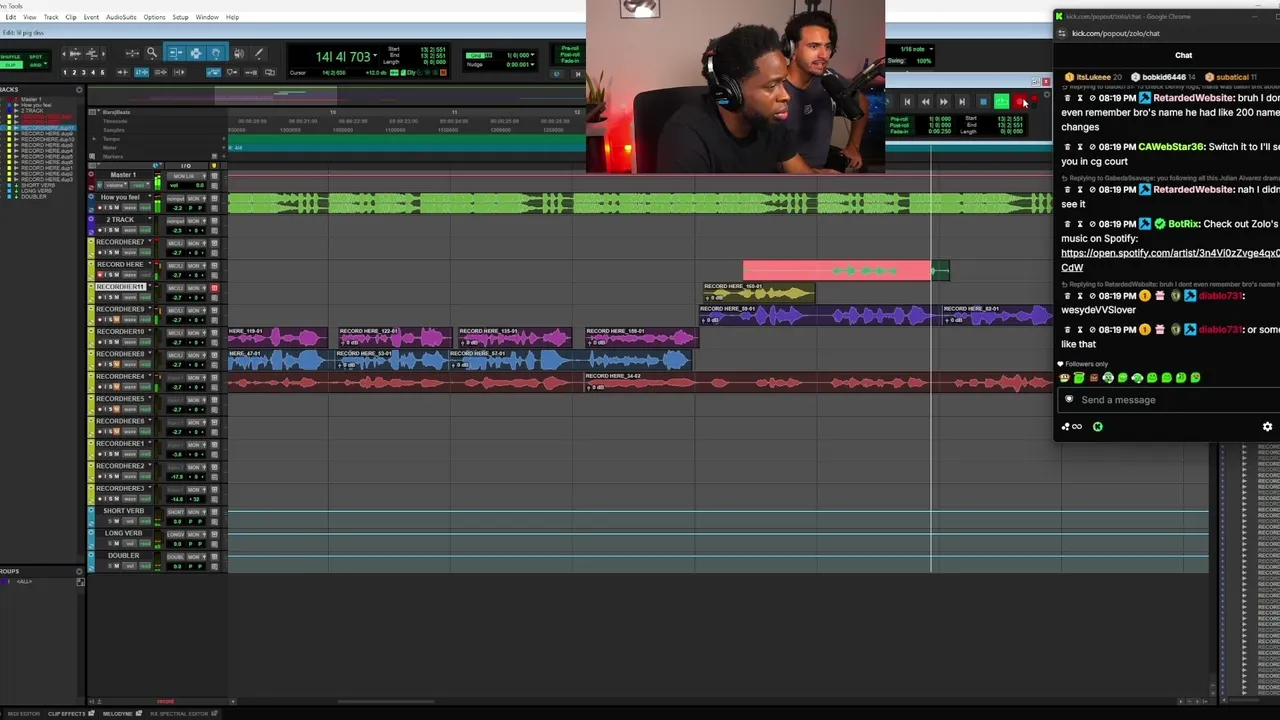
Task: Click the itsLukeee top gifter badge
Action: coord(1093,77)
